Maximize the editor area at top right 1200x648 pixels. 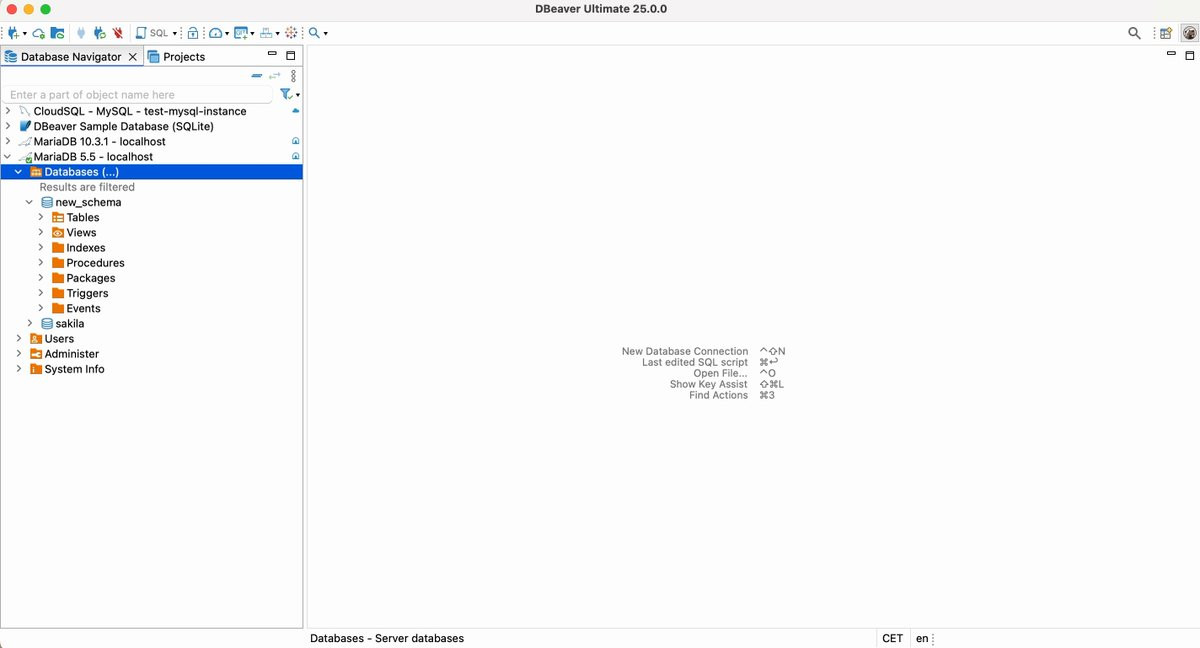pyautogui.click(x=1190, y=55)
